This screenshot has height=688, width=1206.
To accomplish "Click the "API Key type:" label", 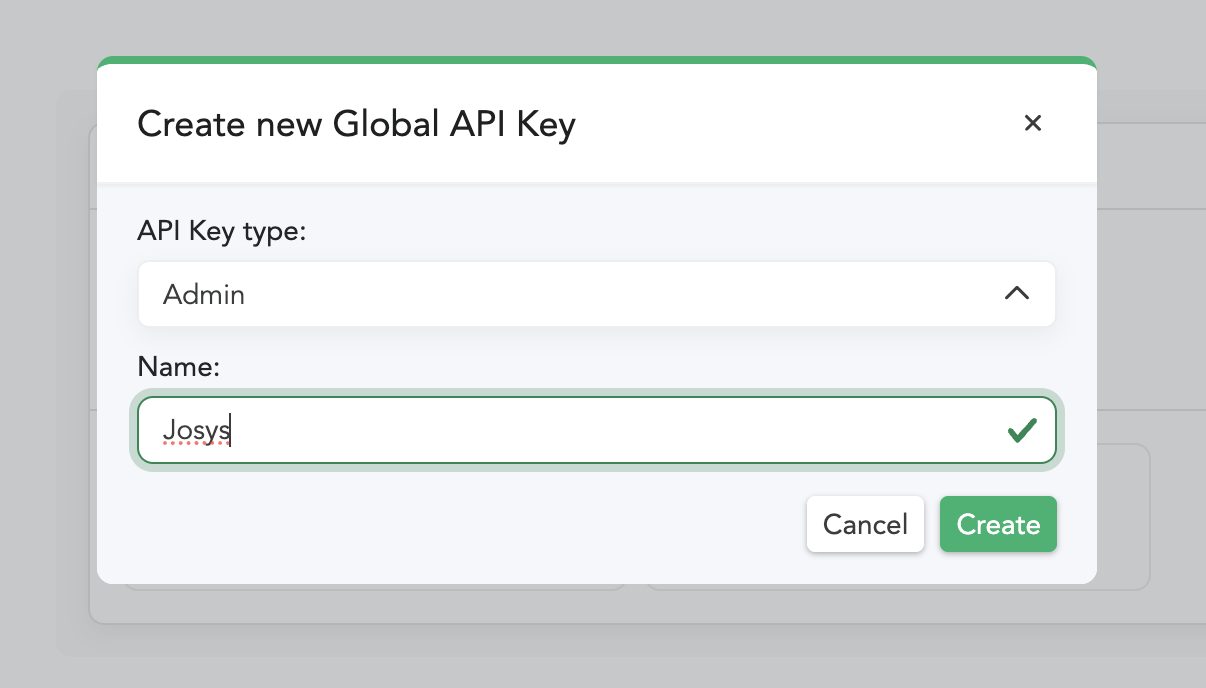I will pos(221,231).
